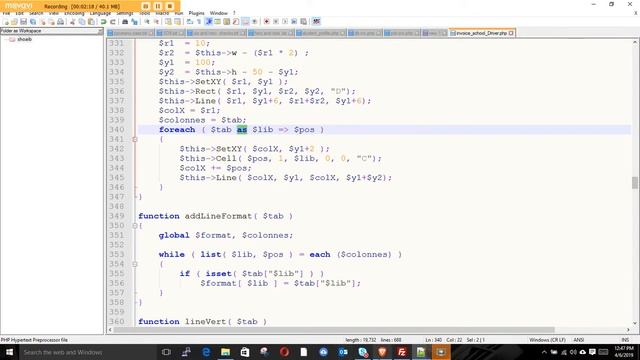
Task: Open Task View on the taskbar
Action: (x=166, y=352)
